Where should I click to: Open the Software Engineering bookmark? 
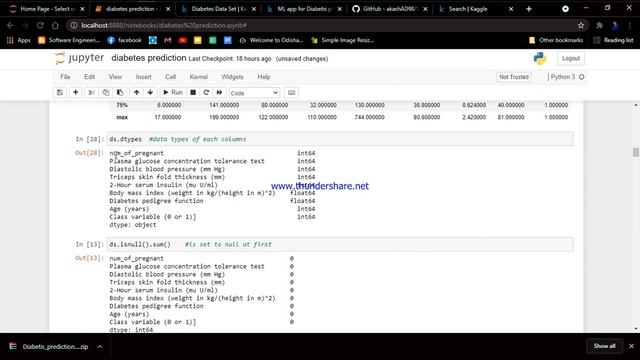pos(69,40)
